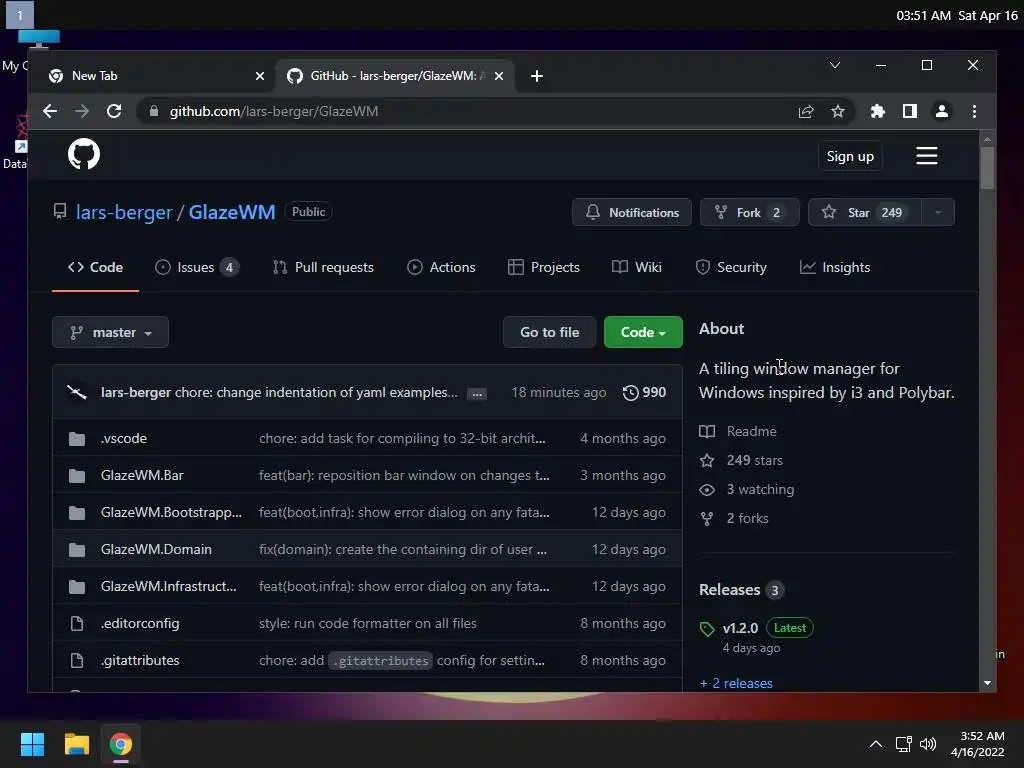The image size is (1024, 768).
Task: Click the 3 watching link
Action: coord(747,490)
